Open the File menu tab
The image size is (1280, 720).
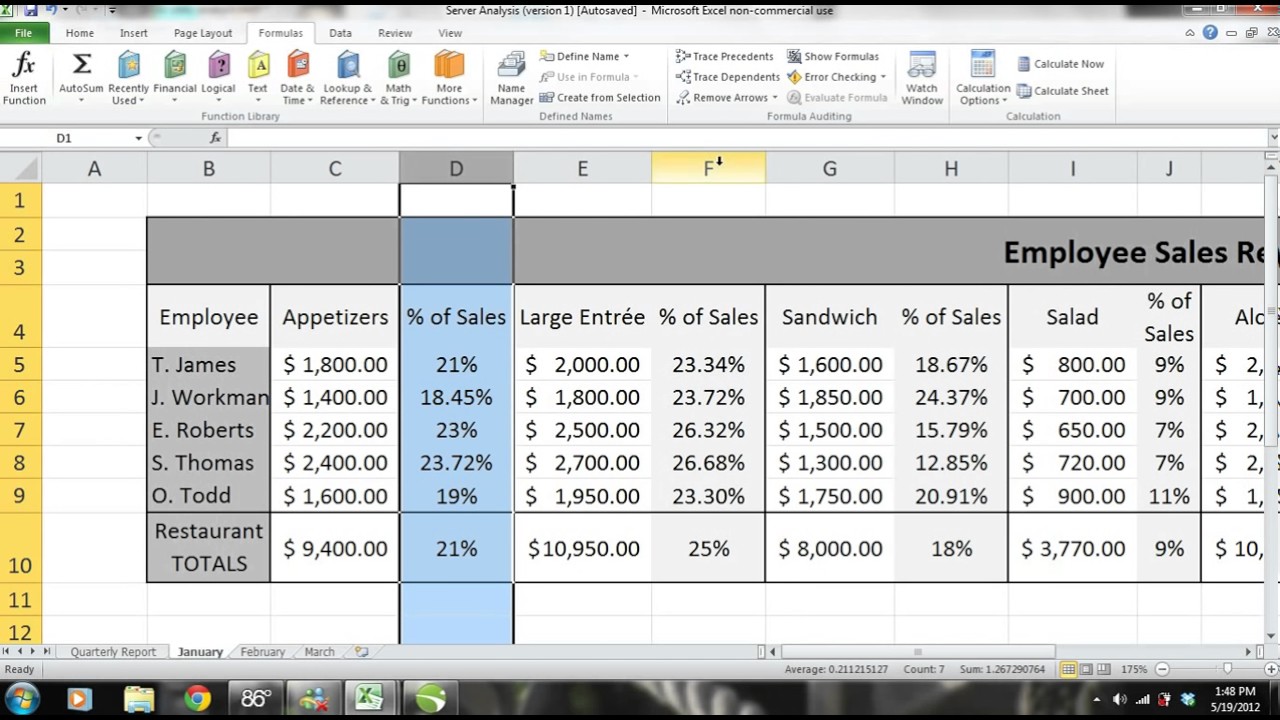23,33
